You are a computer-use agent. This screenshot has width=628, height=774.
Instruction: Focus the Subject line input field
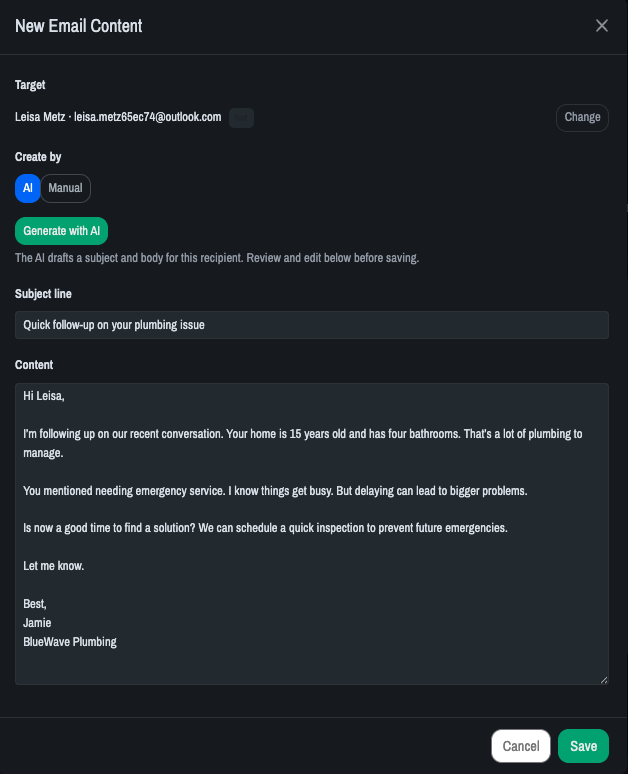click(312, 325)
